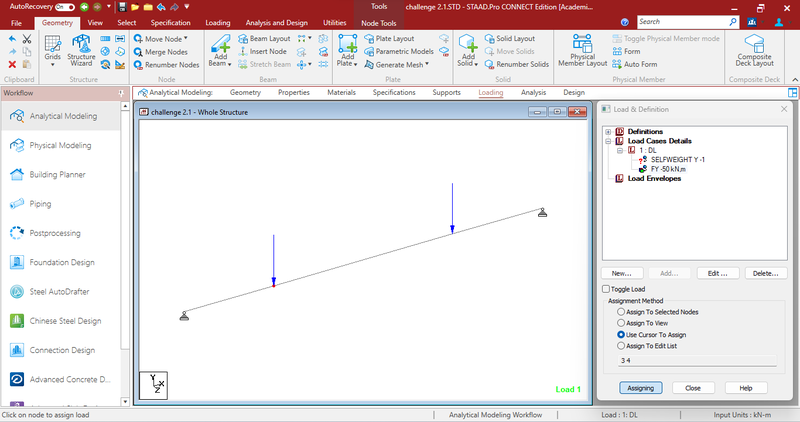Viewport: 800px width, 422px height.
Task: Expand the Definitions tree node
Action: click(x=608, y=132)
